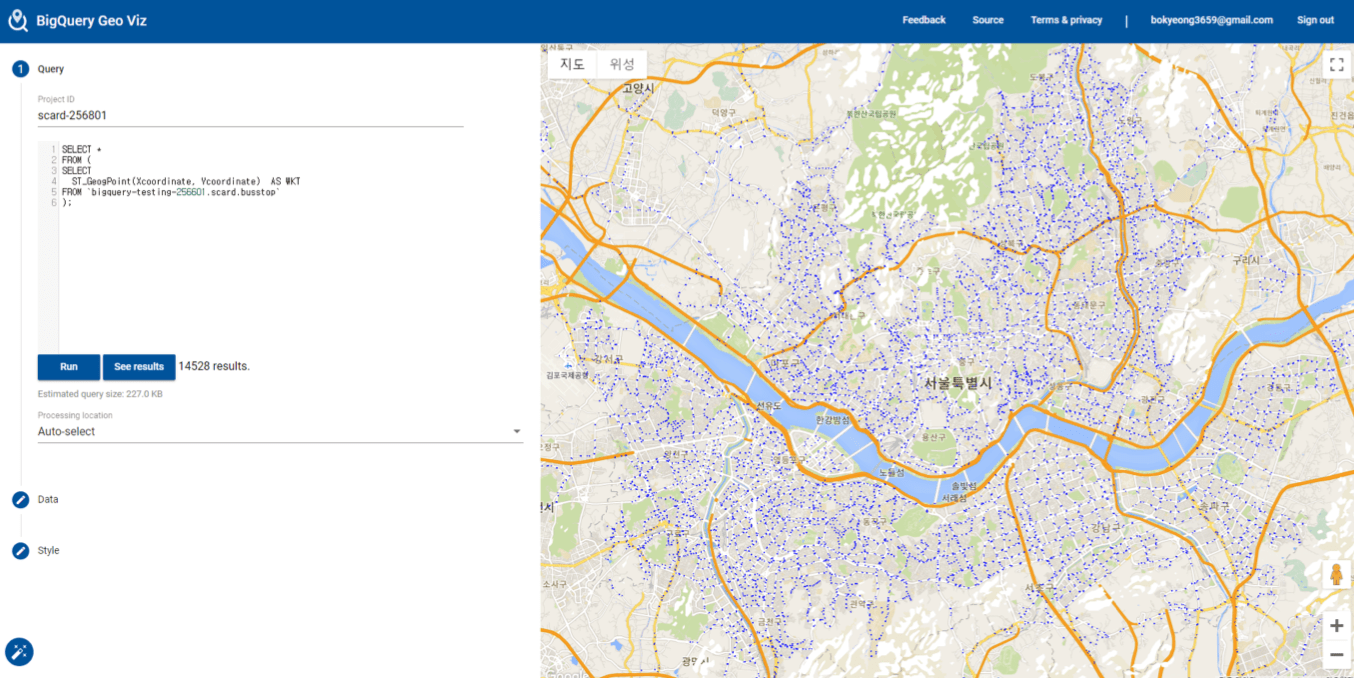Open the Processing location dropdown
This screenshot has width=1354, height=678.
(x=280, y=432)
